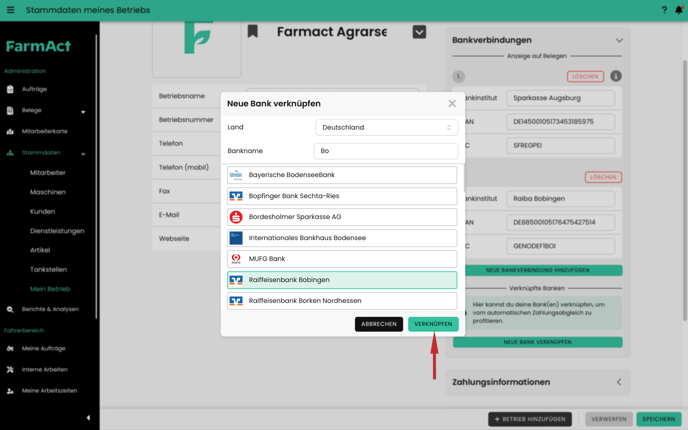Click the Raiba Bobingen Bankinstitut field
This screenshot has width=688, height=430.
560,198
